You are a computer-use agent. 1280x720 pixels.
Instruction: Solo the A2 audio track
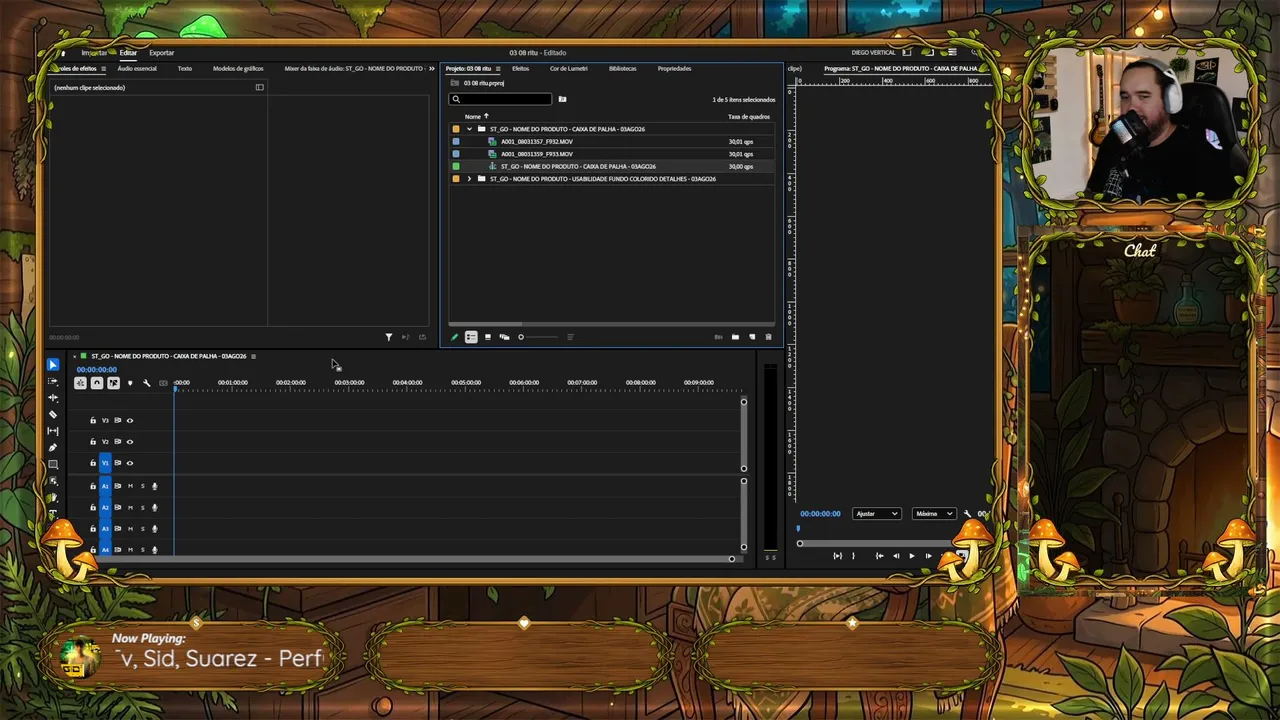(142, 507)
